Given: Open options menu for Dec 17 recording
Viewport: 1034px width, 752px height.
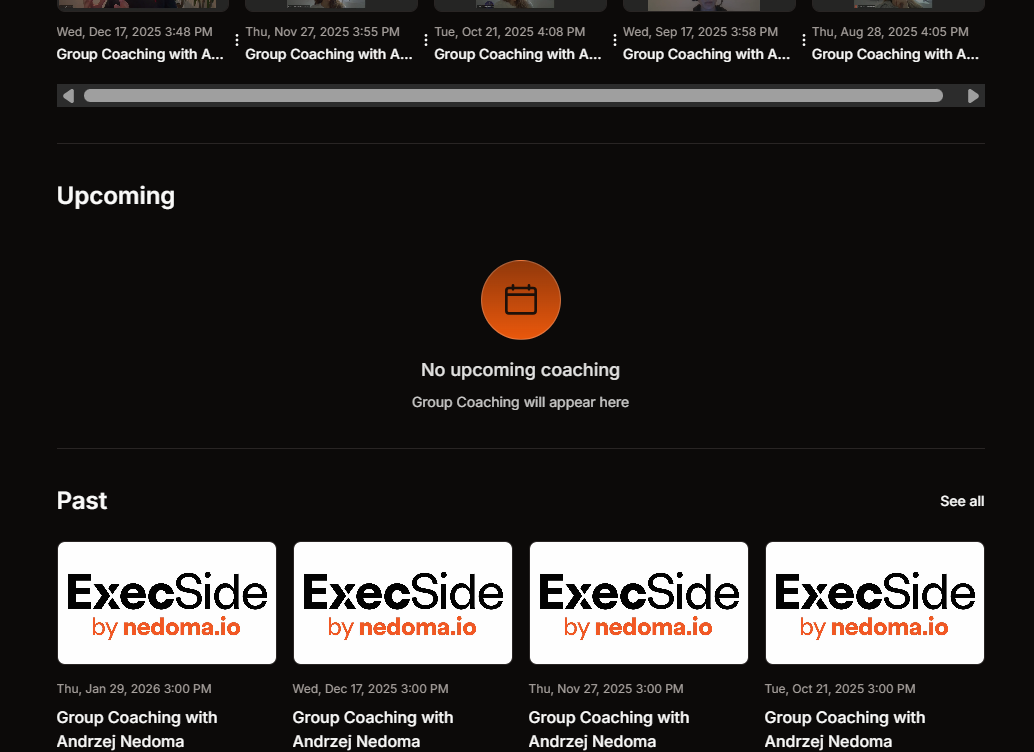Looking at the screenshot, I should point(237,41).
